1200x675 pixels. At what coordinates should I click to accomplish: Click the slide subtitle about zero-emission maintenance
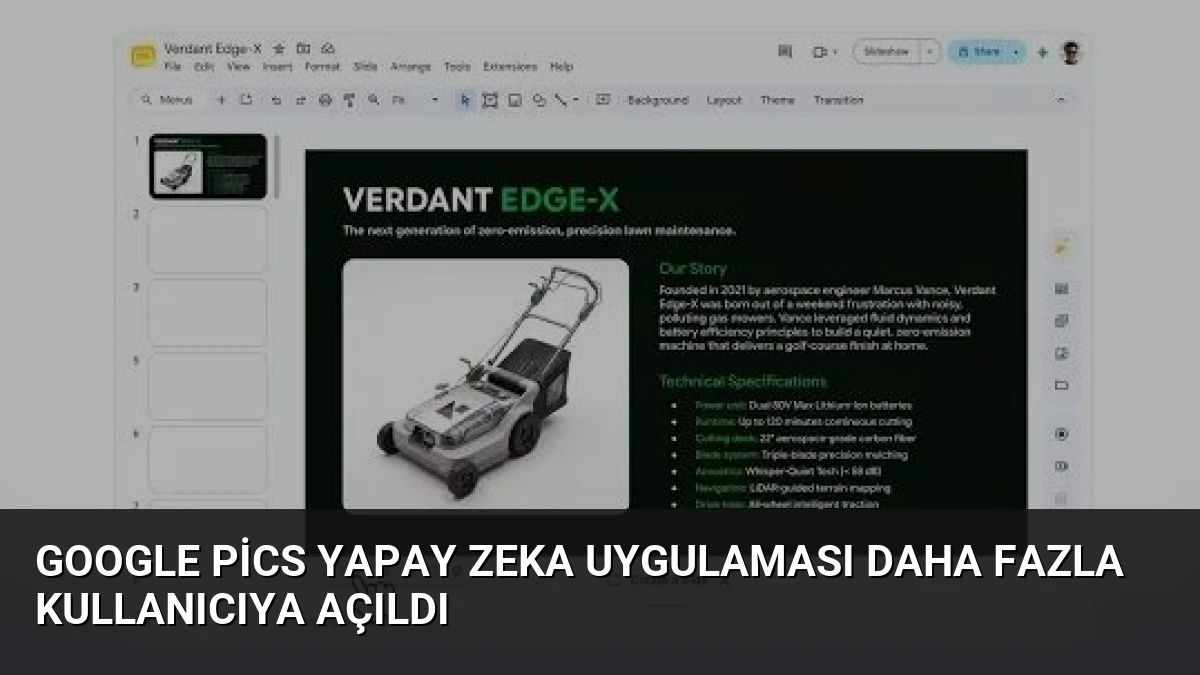coord(540,230)
